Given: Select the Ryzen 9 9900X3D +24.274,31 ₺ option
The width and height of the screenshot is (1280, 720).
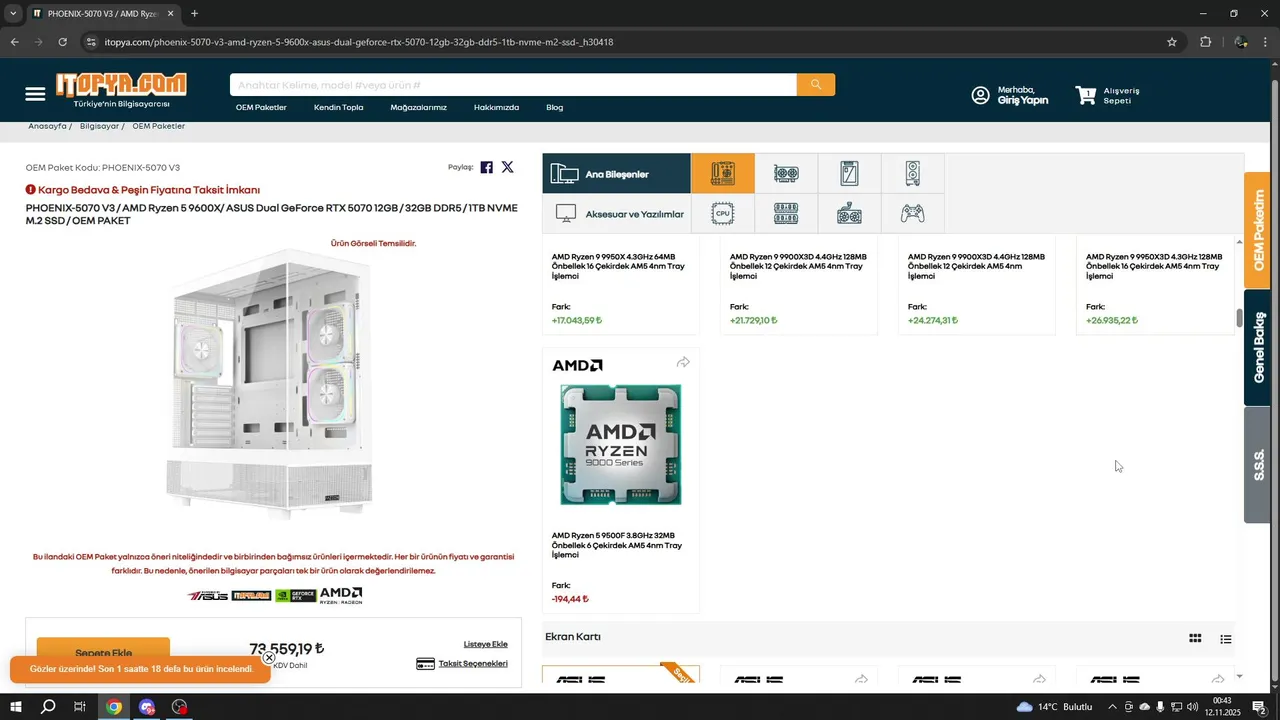Looking at the screenshot, I should pos(977,286).
